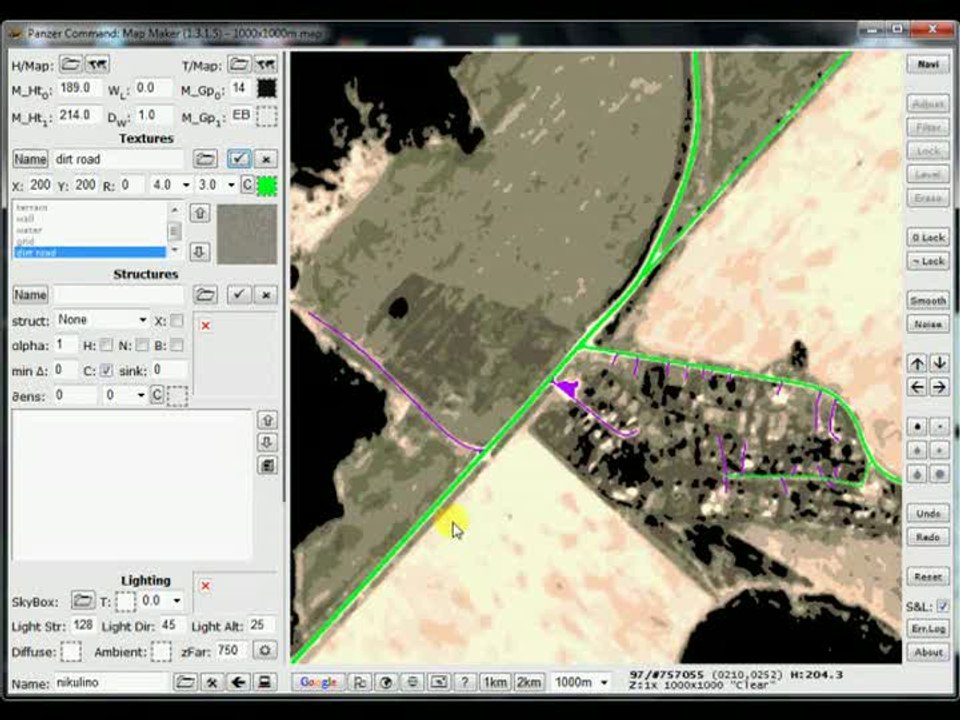960x720 pixels.
Task: Click the Navi button
Action: pyautogui.click(x=928, y=64)
